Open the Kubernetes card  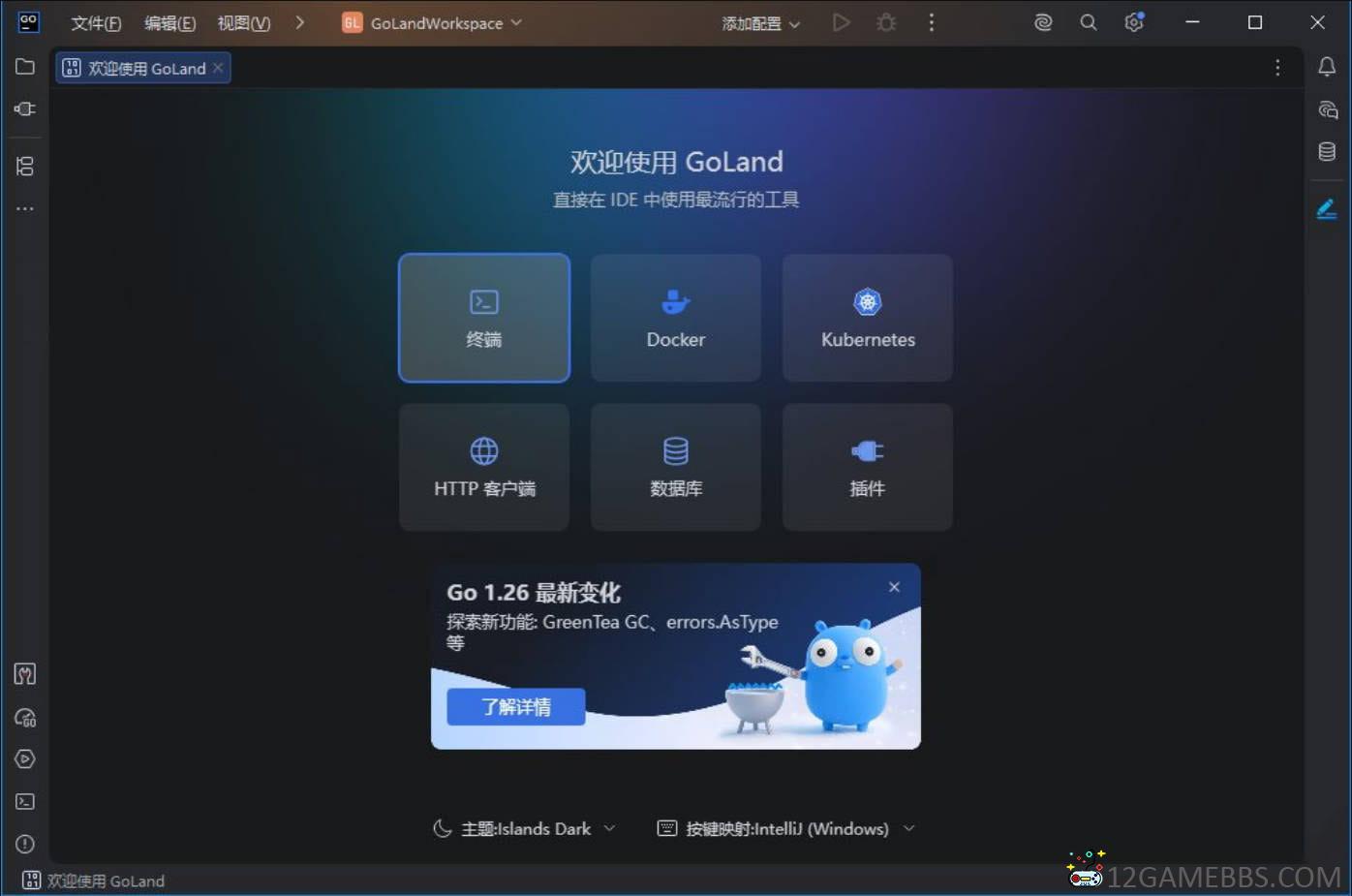868,318
